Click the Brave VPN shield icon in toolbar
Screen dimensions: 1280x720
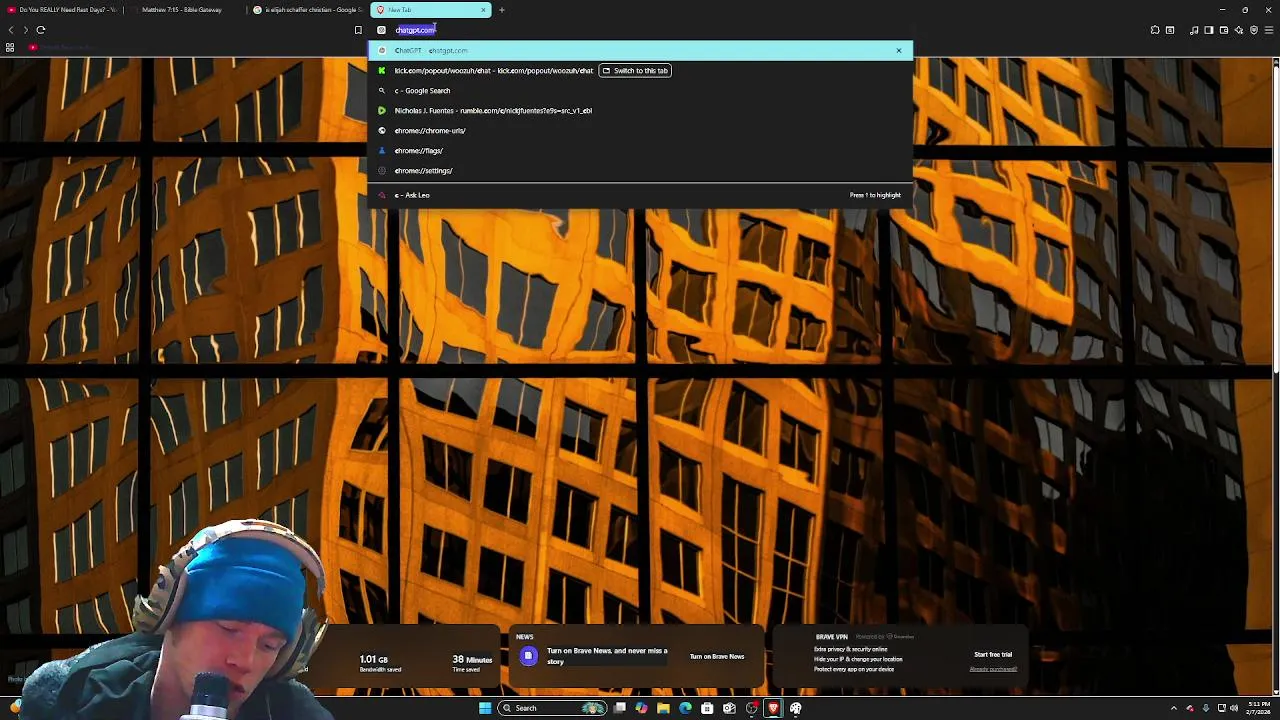coord(1254,30)
